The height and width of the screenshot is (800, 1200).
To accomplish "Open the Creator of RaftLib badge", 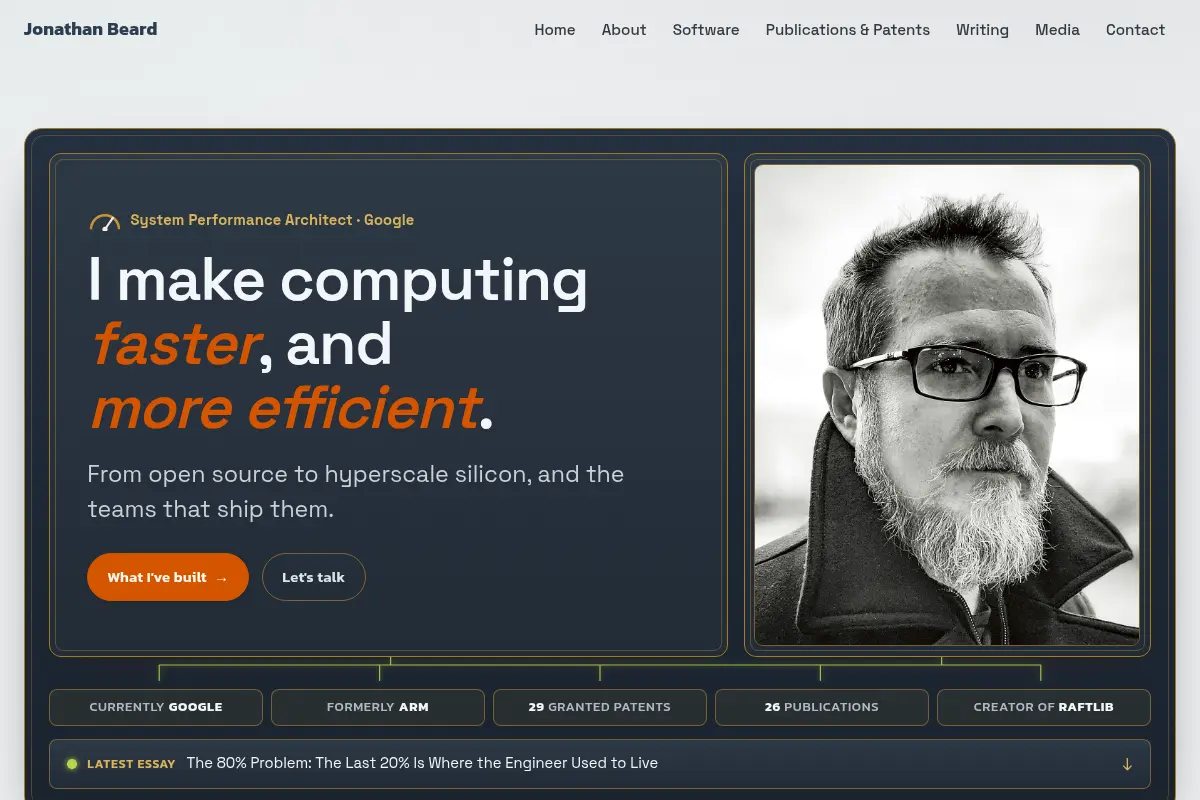I will [1044, 707].
